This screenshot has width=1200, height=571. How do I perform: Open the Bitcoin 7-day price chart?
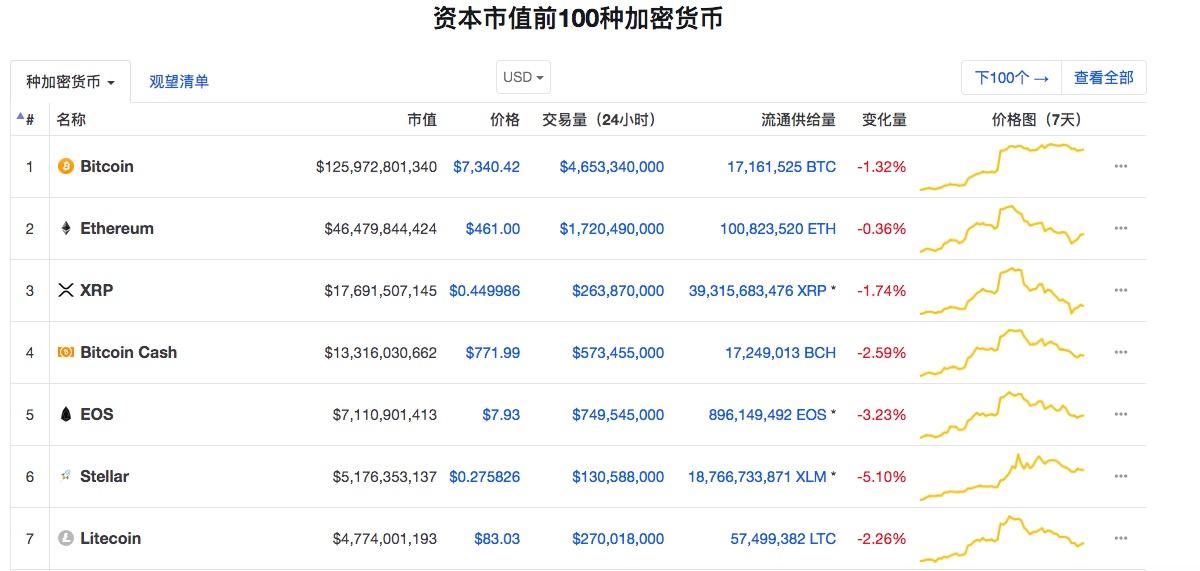(x=1002, y=167)
